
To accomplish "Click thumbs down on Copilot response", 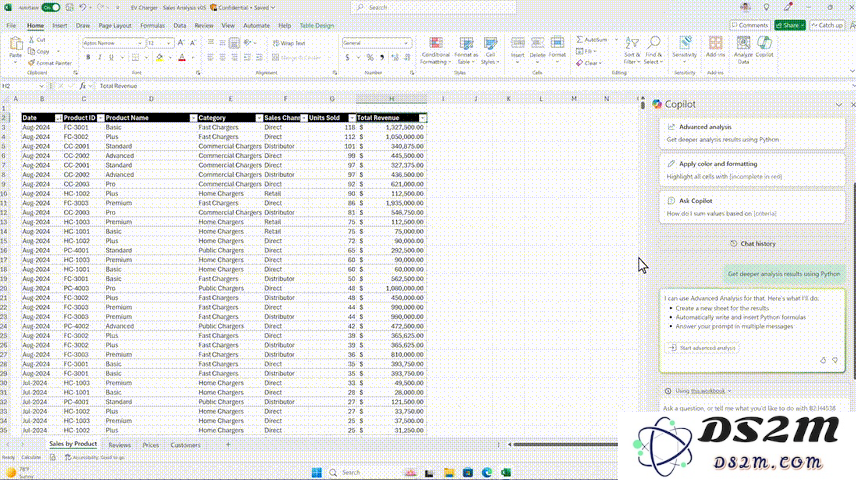I will (x=835, y=360).
